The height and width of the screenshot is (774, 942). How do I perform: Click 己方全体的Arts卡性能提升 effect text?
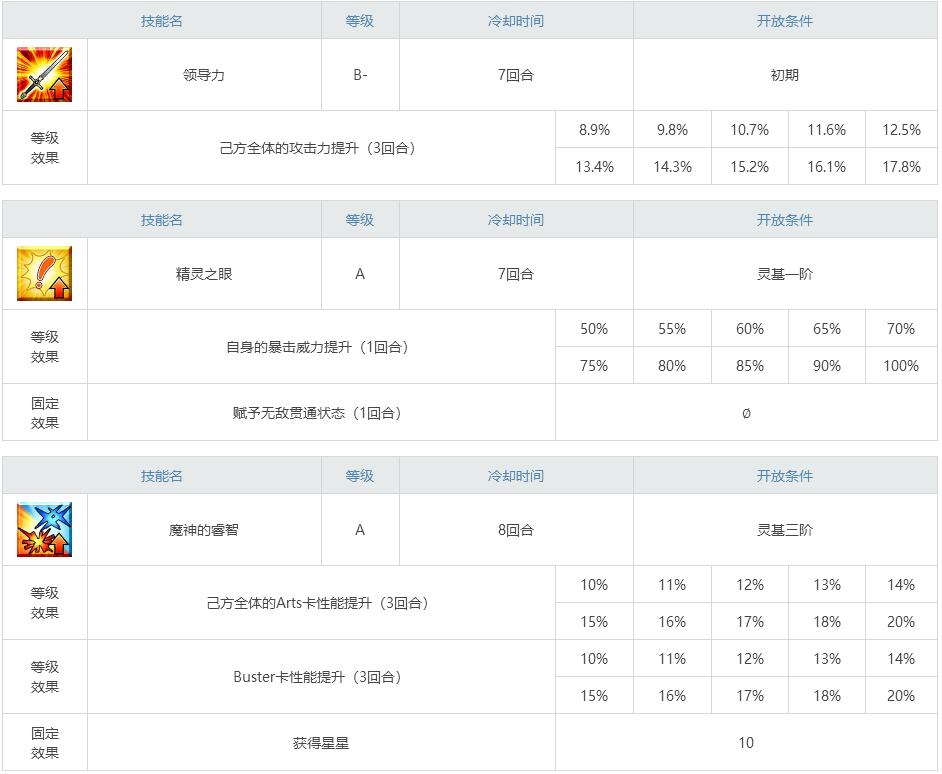pos(317,604)
